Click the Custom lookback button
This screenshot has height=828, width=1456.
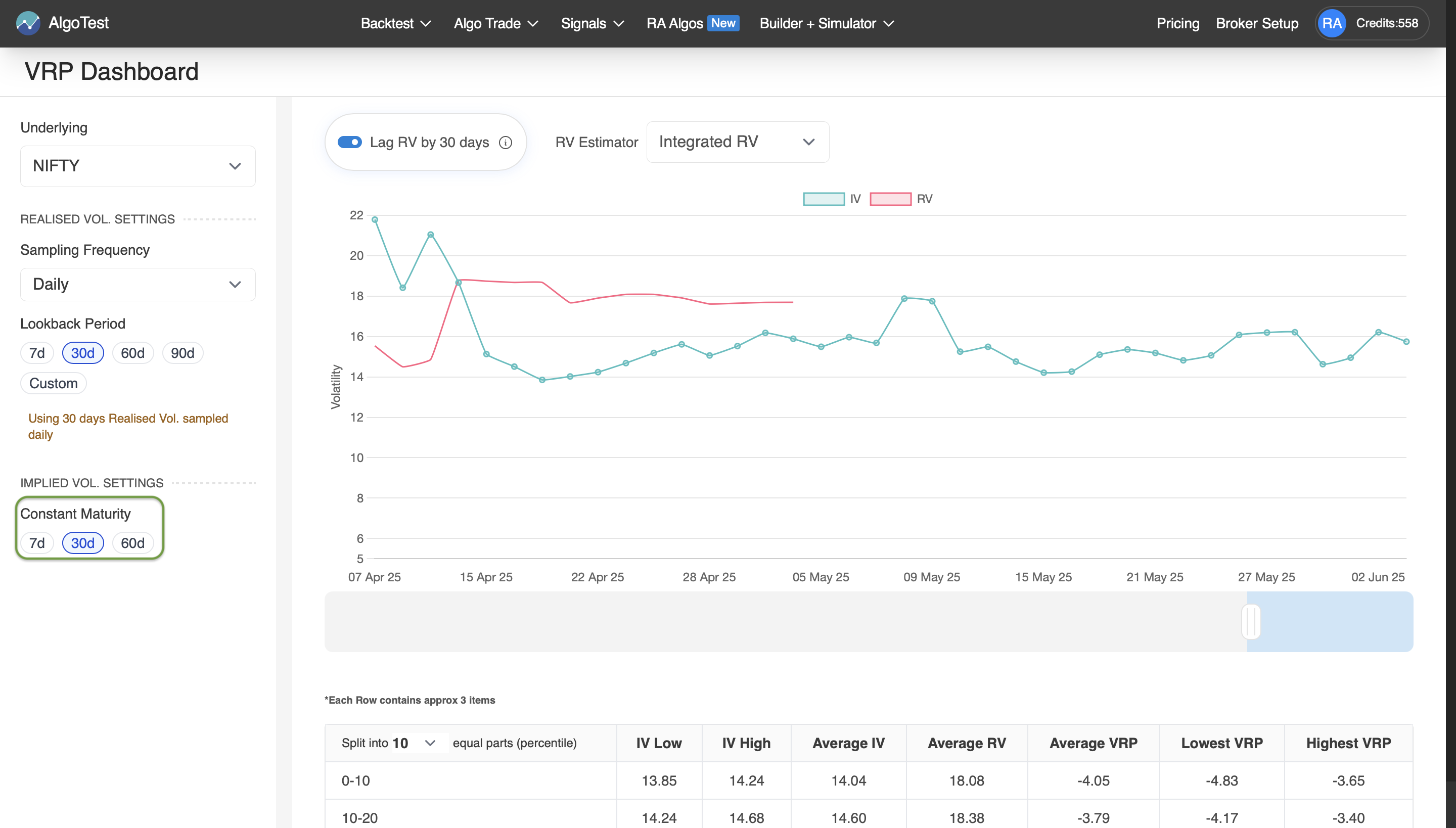pyautogui.click(x=53, y=383)
